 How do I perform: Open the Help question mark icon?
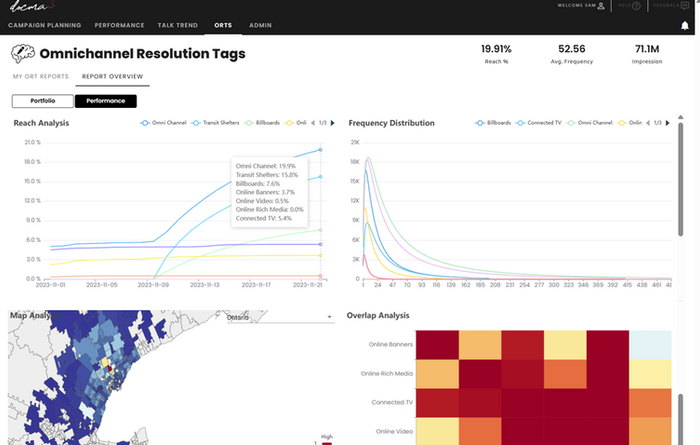(636, 6)
